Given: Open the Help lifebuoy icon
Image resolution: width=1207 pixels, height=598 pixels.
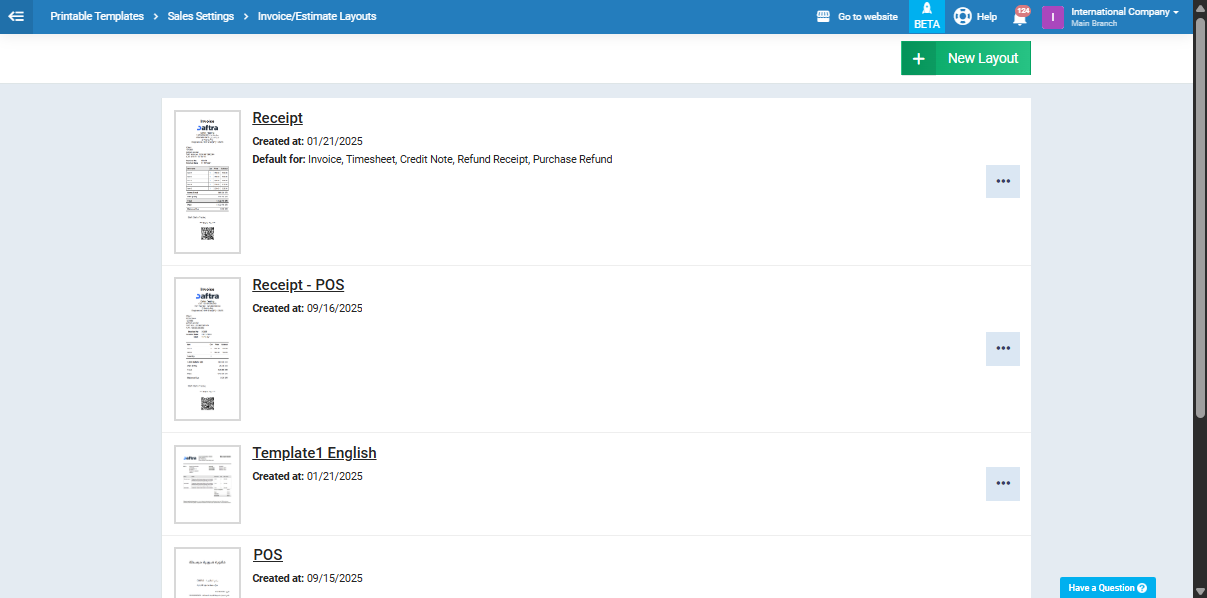Looking at the screenshot, I should 962,17.
